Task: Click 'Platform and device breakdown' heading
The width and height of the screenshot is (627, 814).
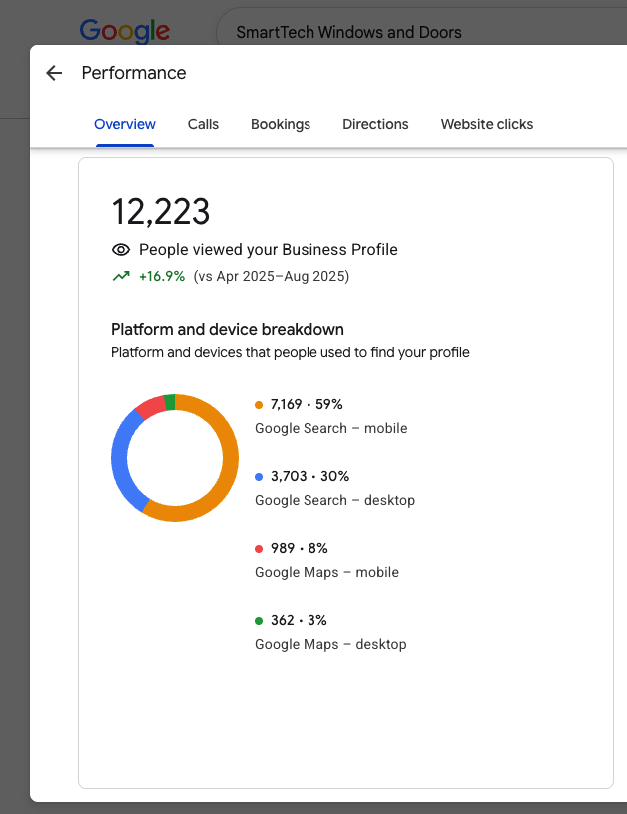Action: coord(227,330)
